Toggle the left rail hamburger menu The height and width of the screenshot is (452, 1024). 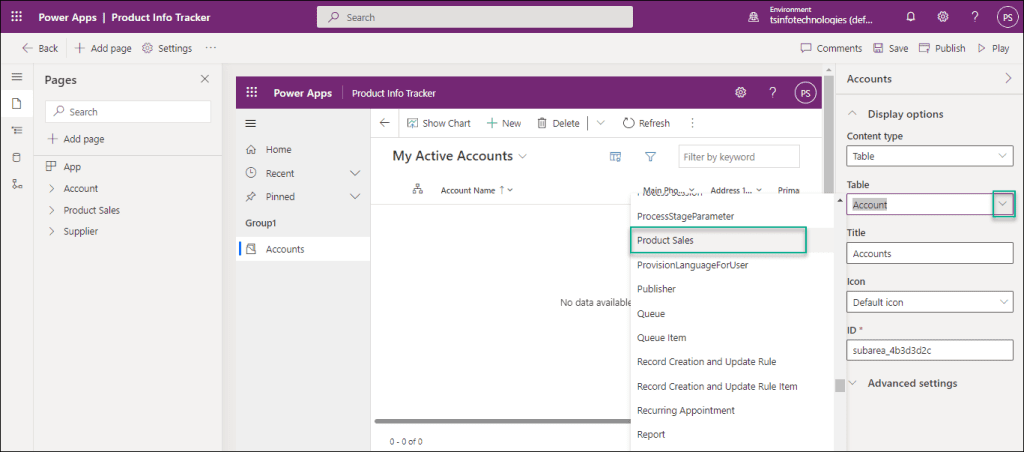tap(17, 77)
